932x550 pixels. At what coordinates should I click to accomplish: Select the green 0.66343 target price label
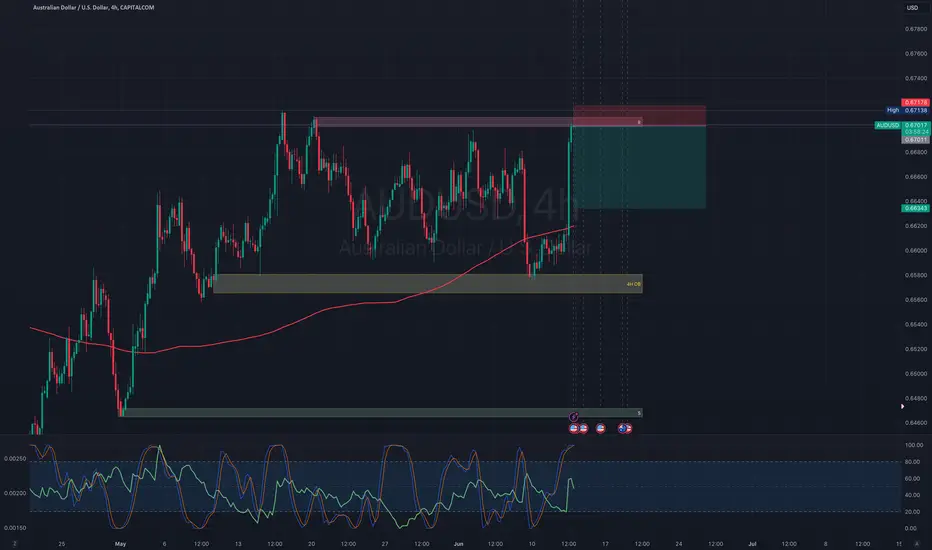(x=915, y=208)
